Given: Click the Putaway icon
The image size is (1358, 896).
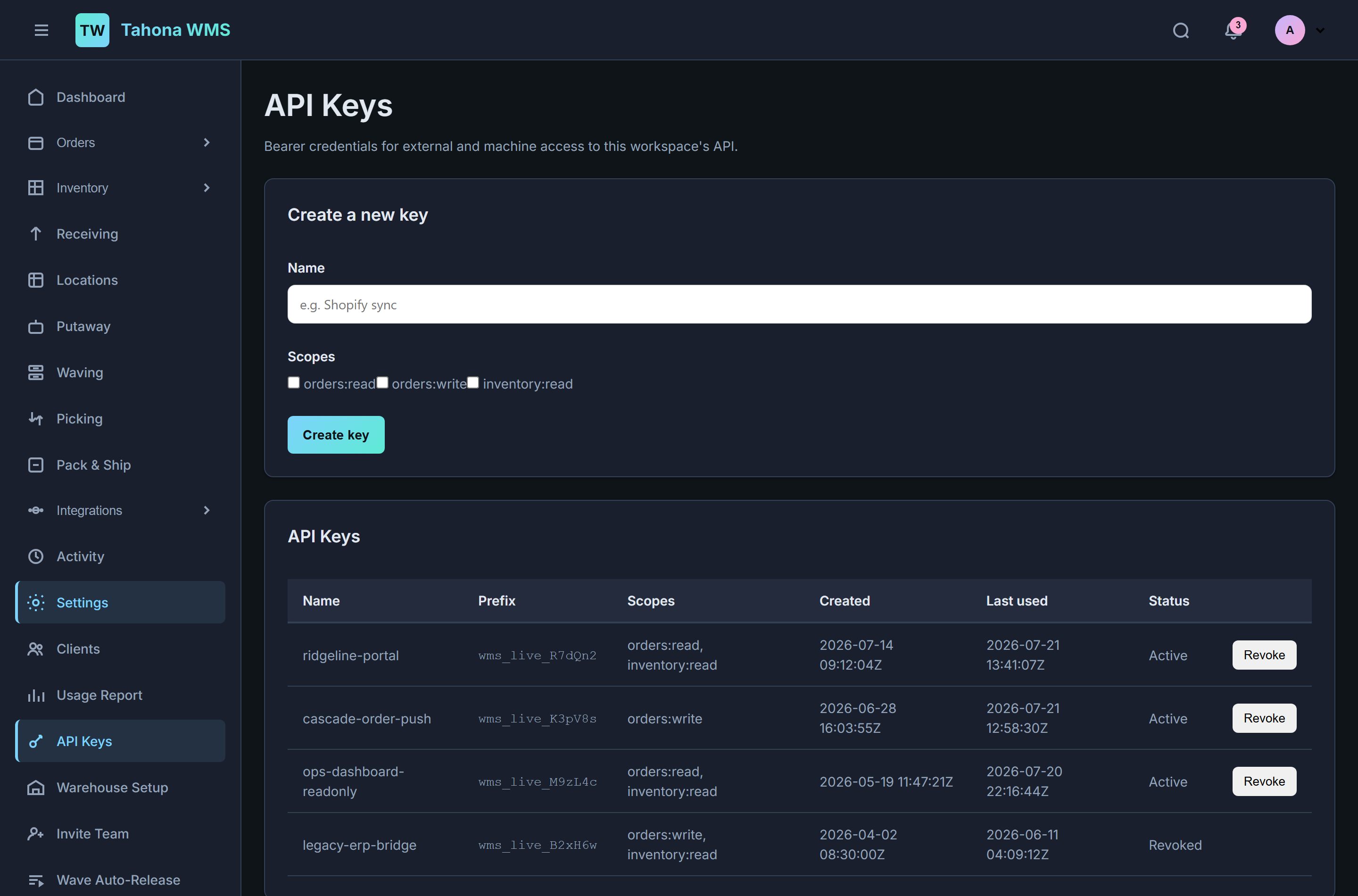Looking at the screenshot, I should [x=35, y=326].
